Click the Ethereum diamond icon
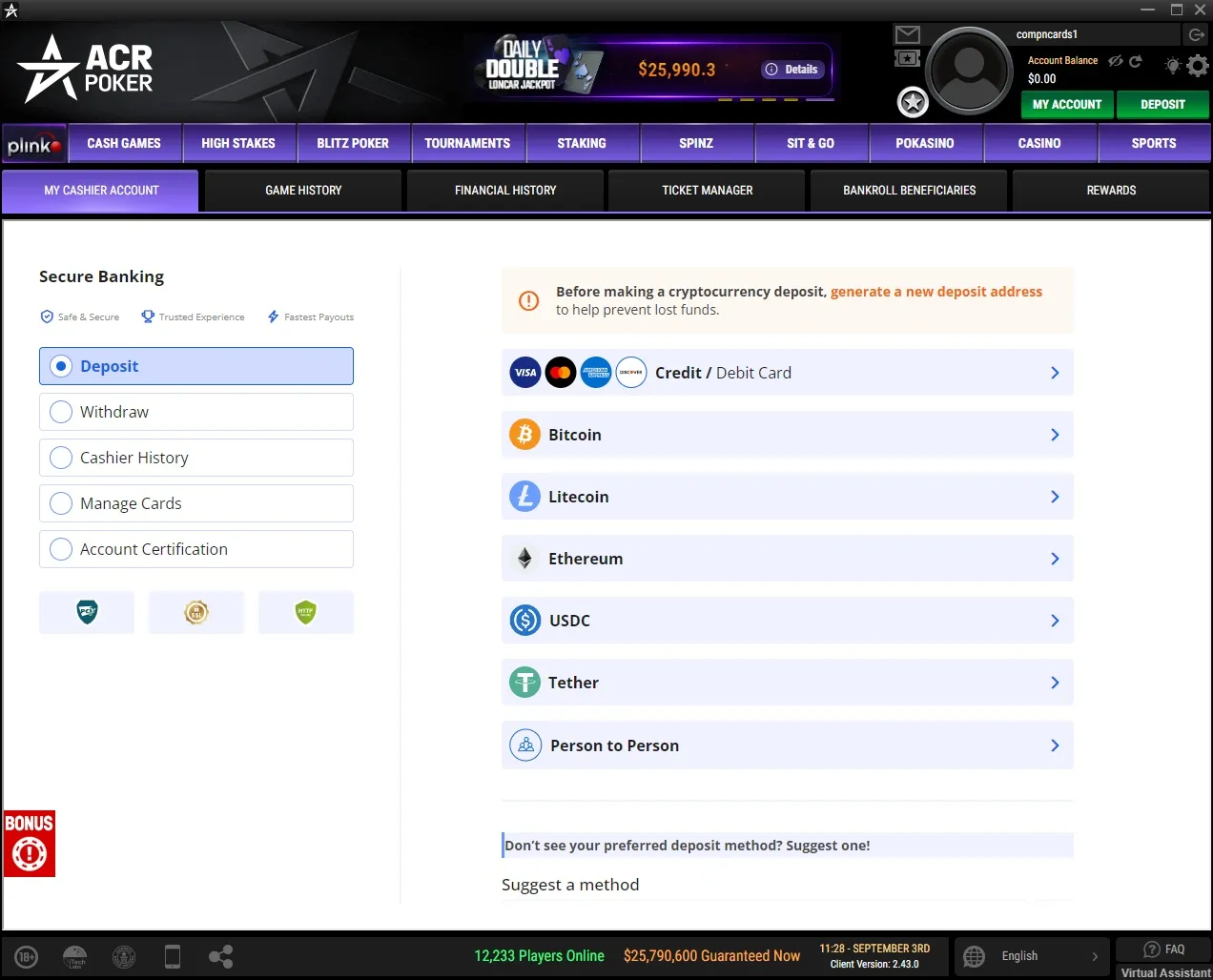 pos(524,559)
